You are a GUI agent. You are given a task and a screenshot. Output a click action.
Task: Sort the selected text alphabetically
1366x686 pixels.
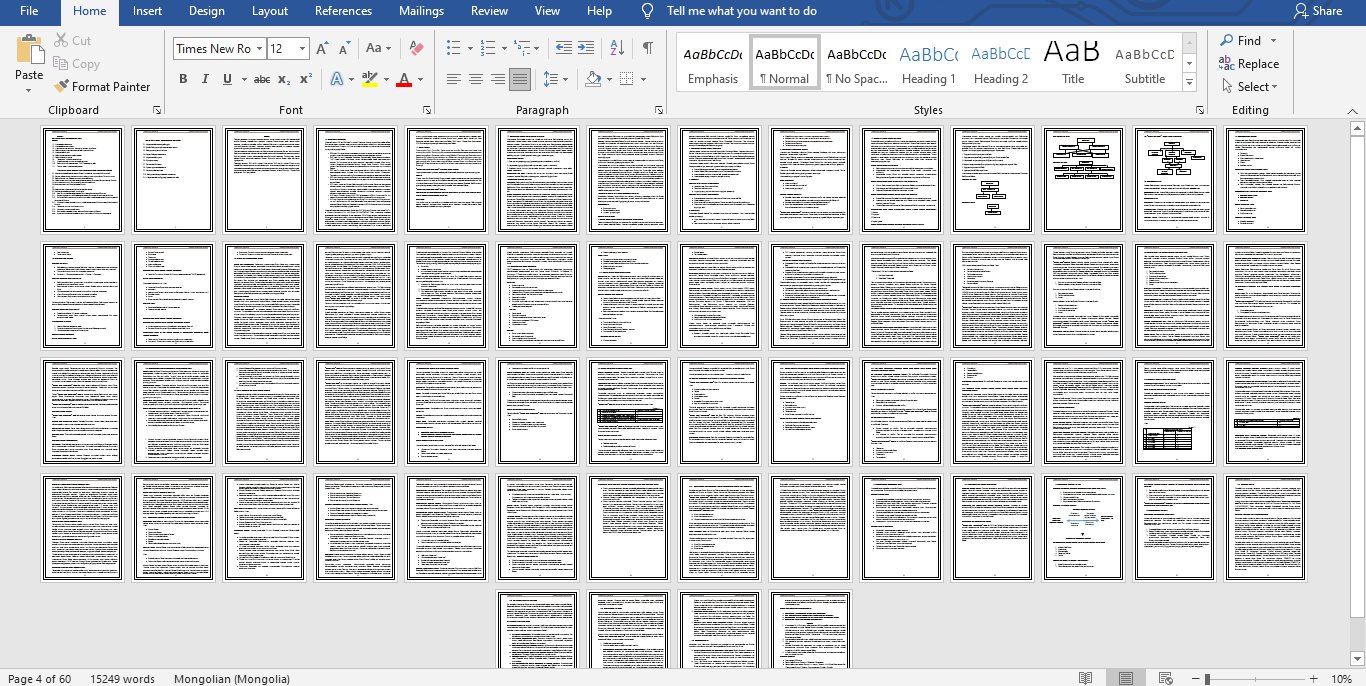[617, 48]
